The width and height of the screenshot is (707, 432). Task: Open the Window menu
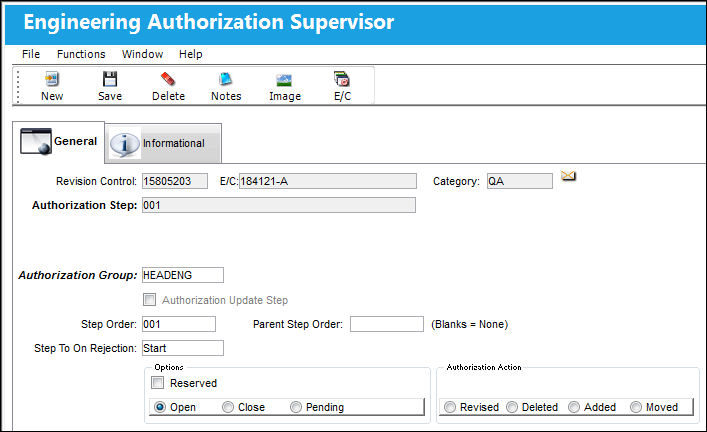tap(142, 54)
